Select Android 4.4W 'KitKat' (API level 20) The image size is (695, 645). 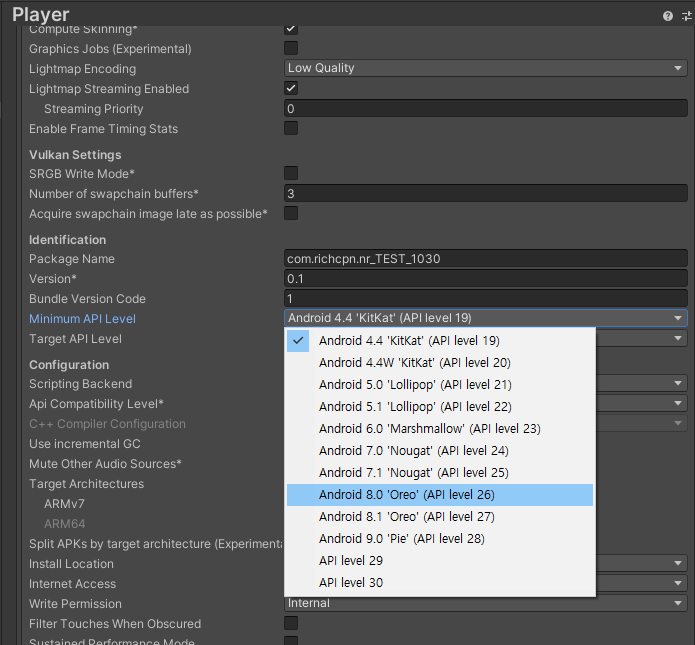tap(440, 363)
